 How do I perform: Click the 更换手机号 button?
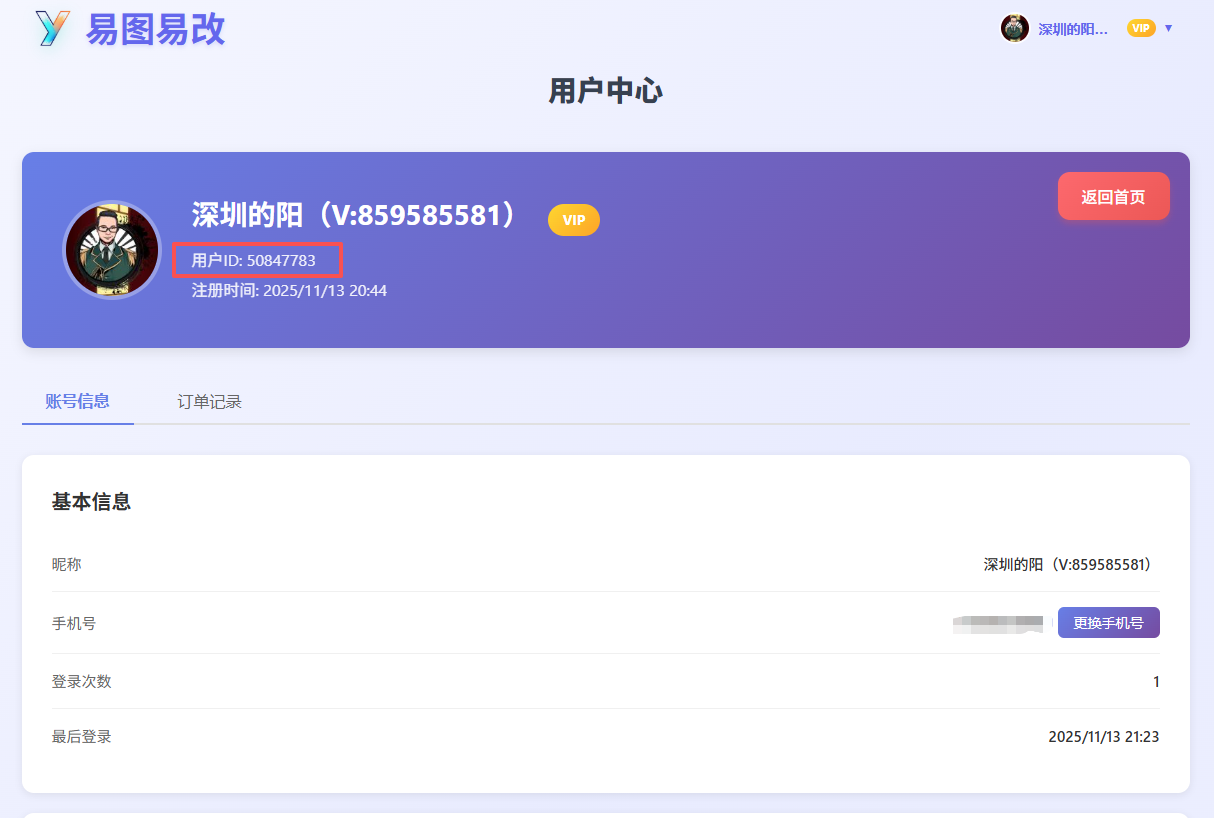[1108, 623]
